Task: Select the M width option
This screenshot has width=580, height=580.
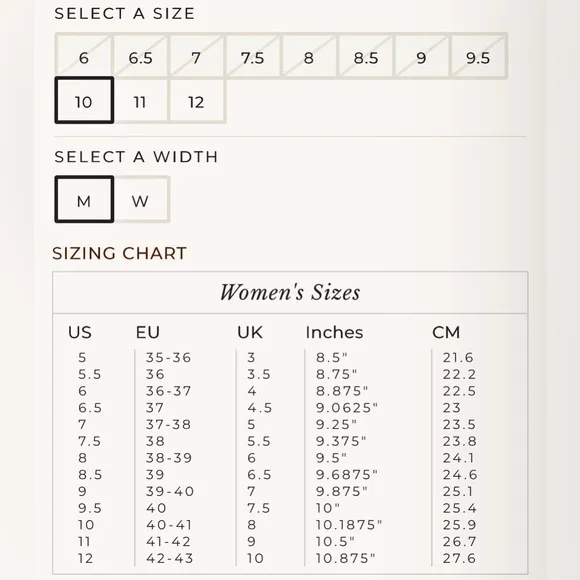Action: [84, 199]
